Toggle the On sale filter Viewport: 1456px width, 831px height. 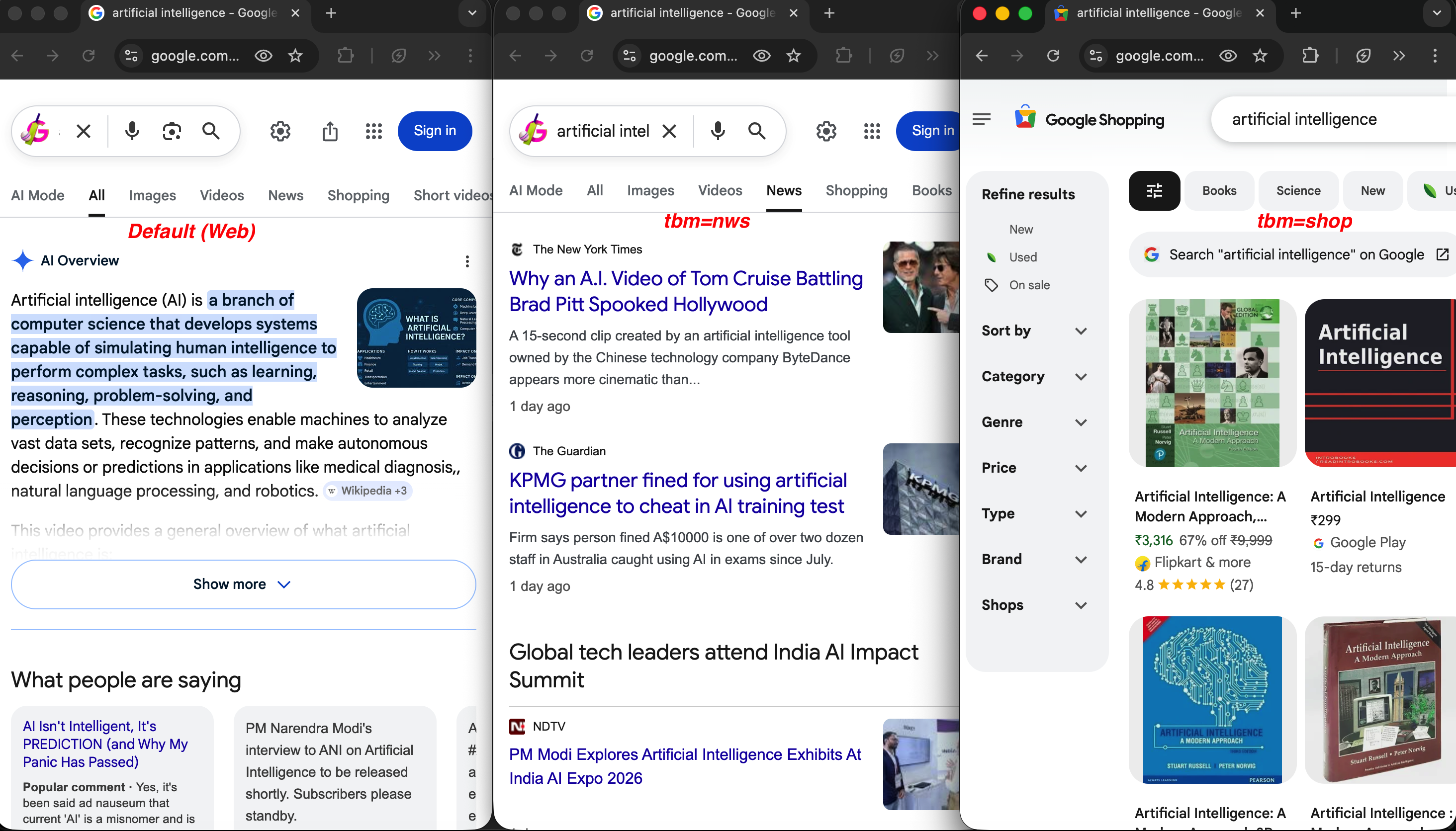point(1029,285)
